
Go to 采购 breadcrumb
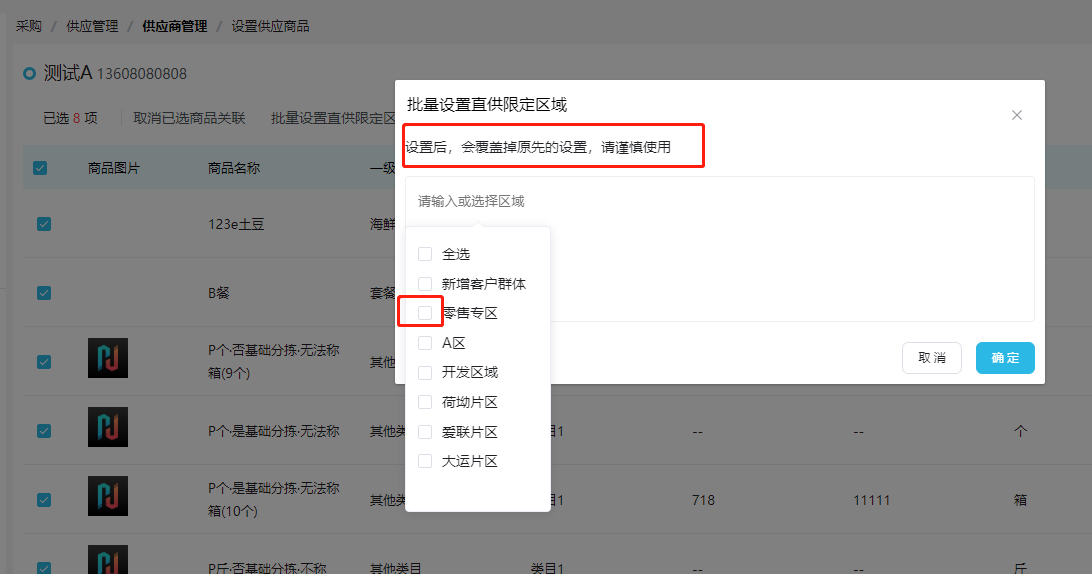(x=29, y=26)
